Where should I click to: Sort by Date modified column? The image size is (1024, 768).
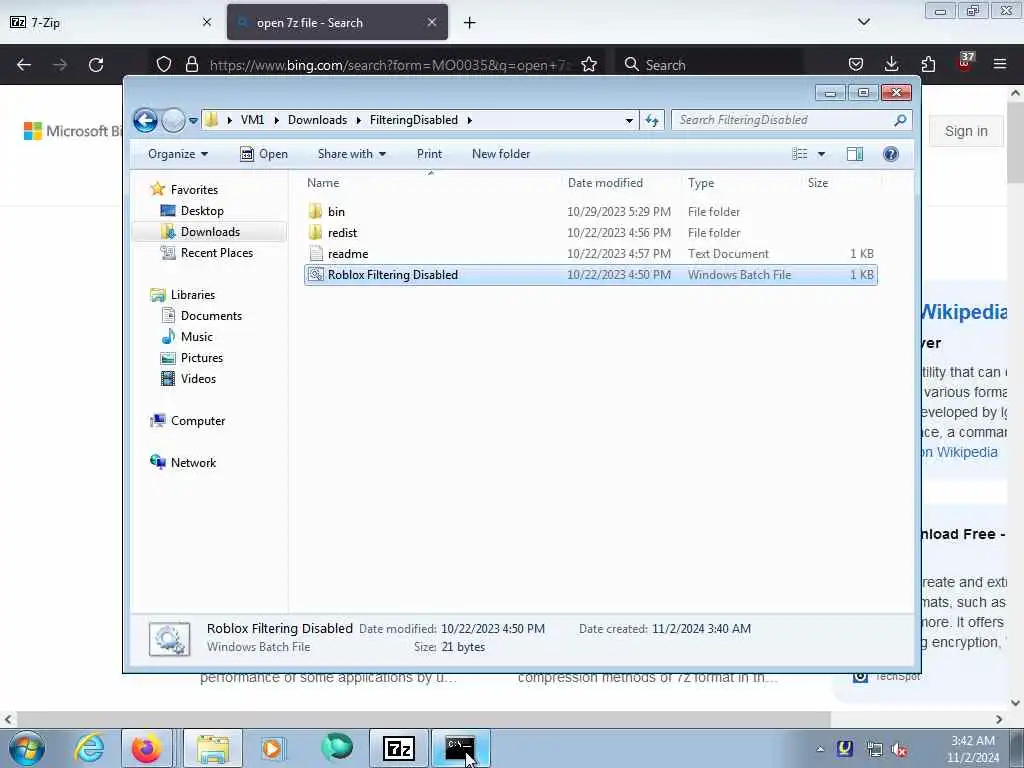coord(620,183)
